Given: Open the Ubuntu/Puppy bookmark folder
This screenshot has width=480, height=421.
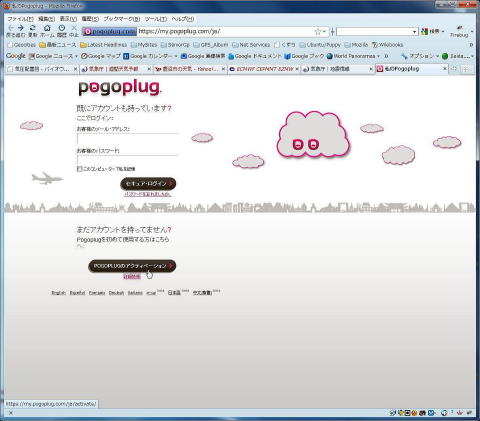Looking at the screenshot, I should [320, 45].
